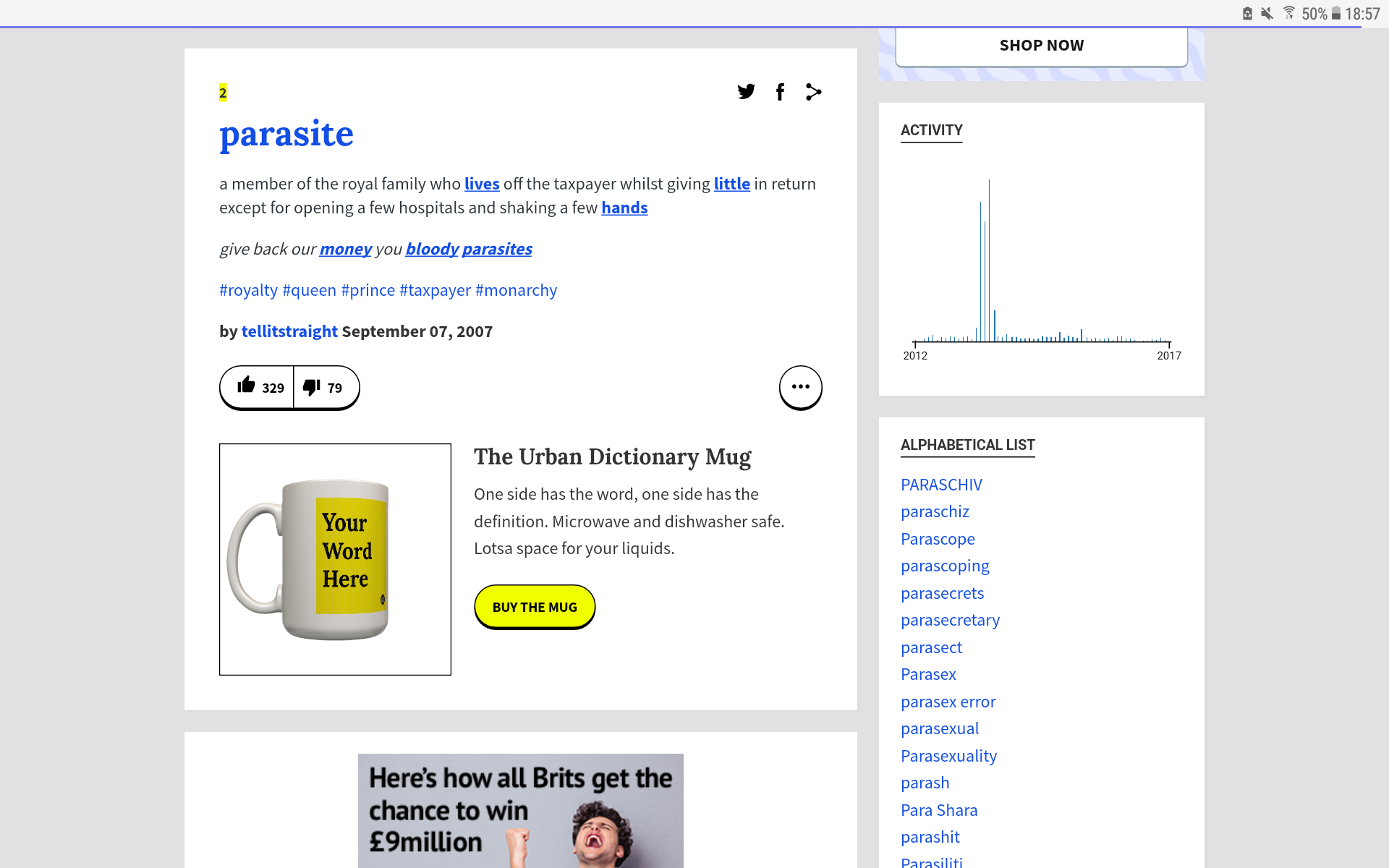1389x868 pixels.
Task: Share definition on Twitter
Action: coord(746,92)
